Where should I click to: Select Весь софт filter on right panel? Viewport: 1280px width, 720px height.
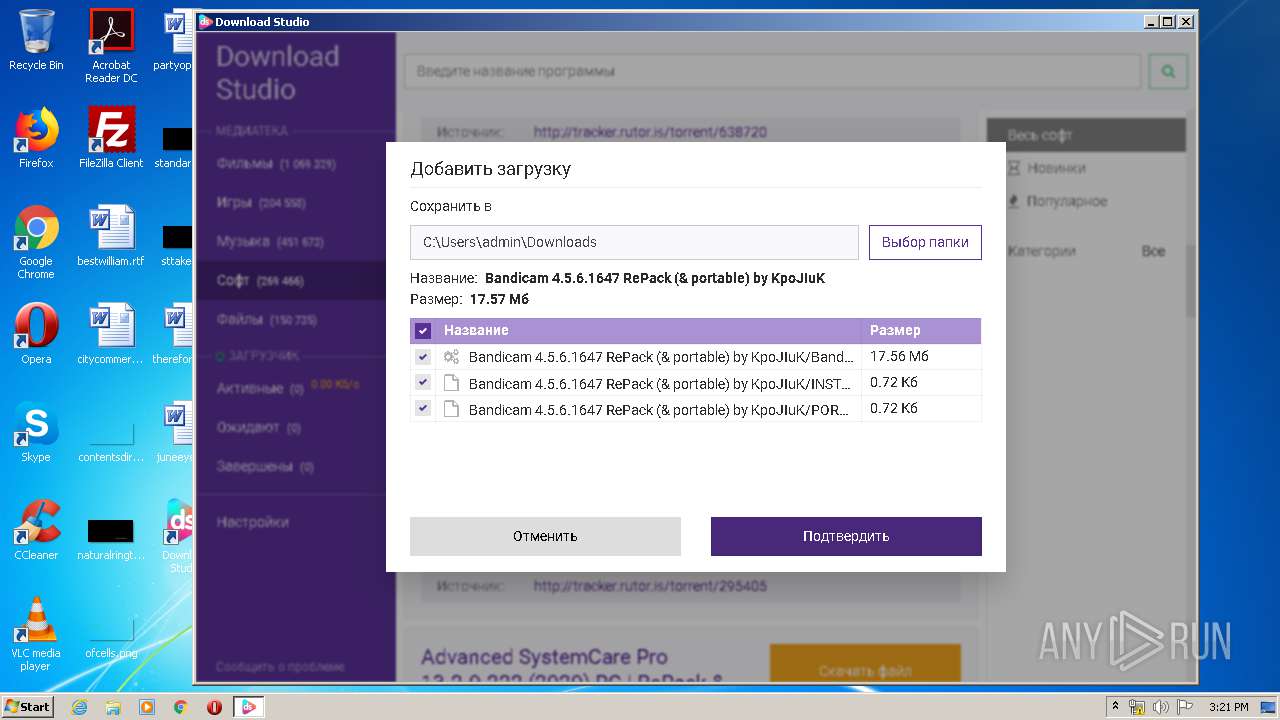tap(1086, 135)
